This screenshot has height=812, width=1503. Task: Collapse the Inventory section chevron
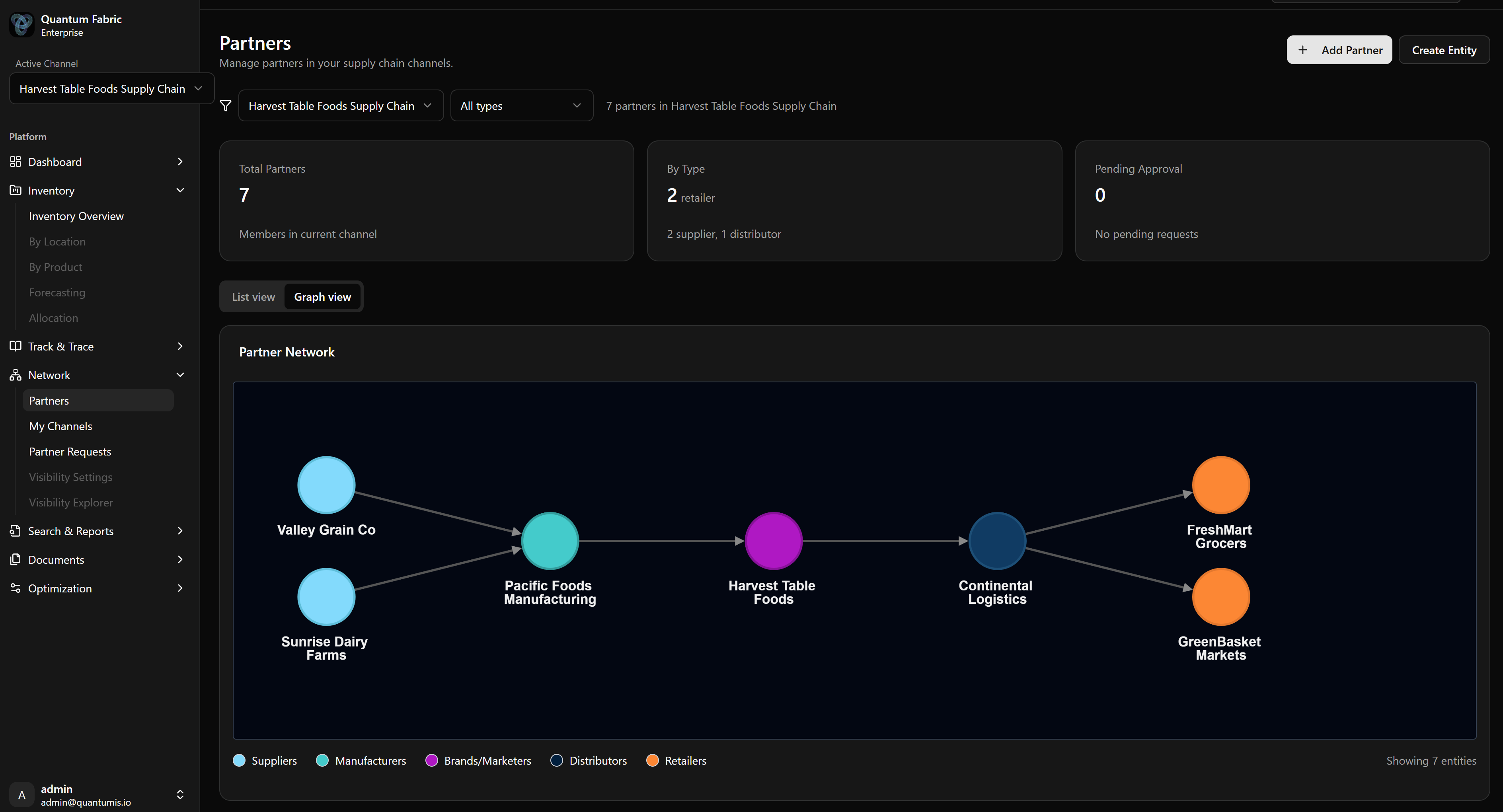pyautogui.click(x=180, y=190)
